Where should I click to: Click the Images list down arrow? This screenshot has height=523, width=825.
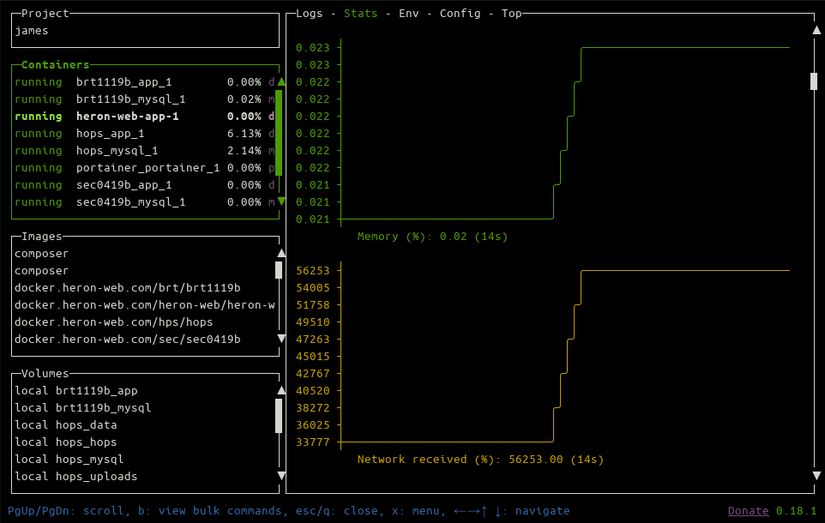click(x=281, y=338)
